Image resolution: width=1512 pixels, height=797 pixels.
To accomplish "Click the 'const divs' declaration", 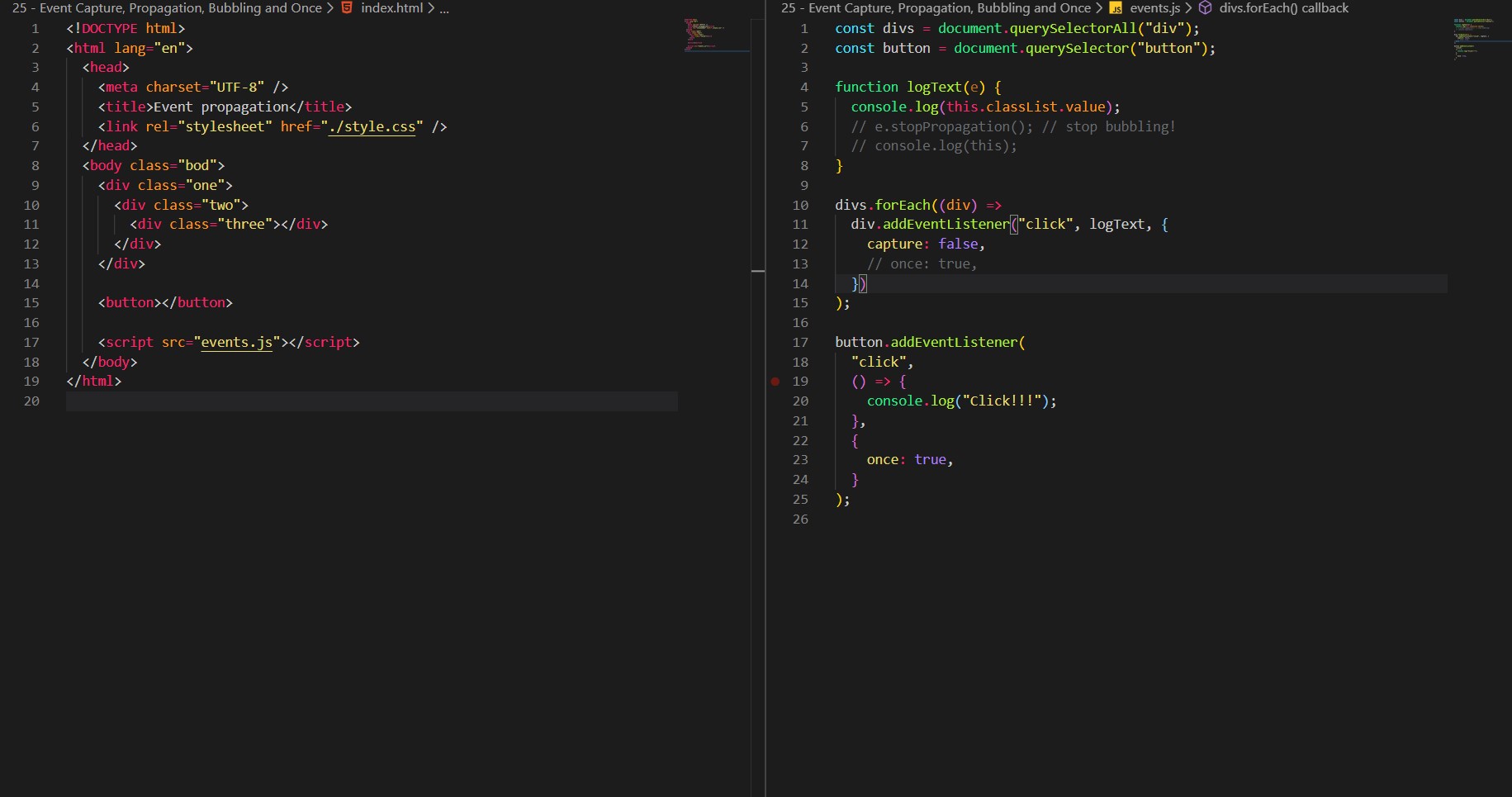I will 874,28.
